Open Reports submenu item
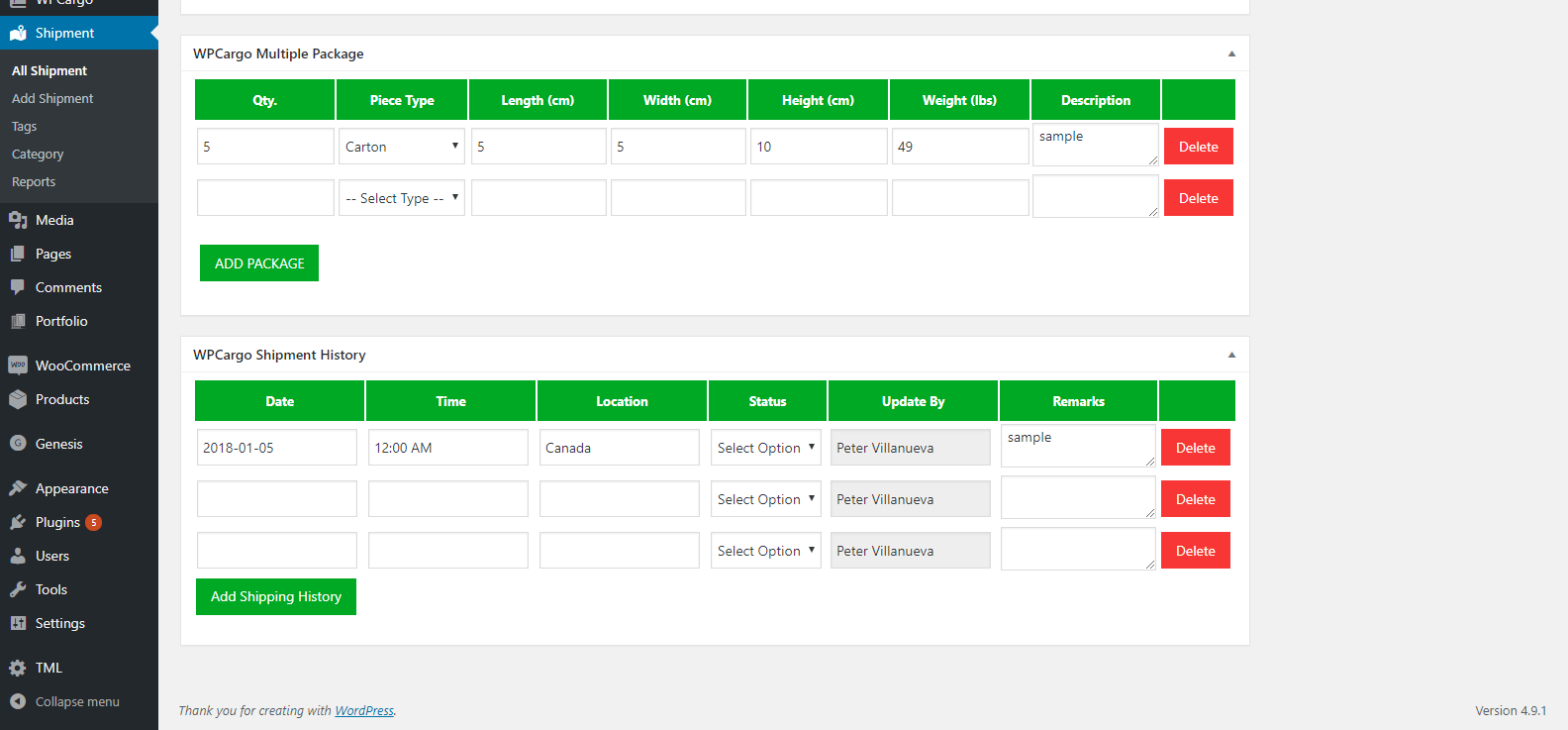The width and height of the screenshot is (1568, 730). pos(34,181)
